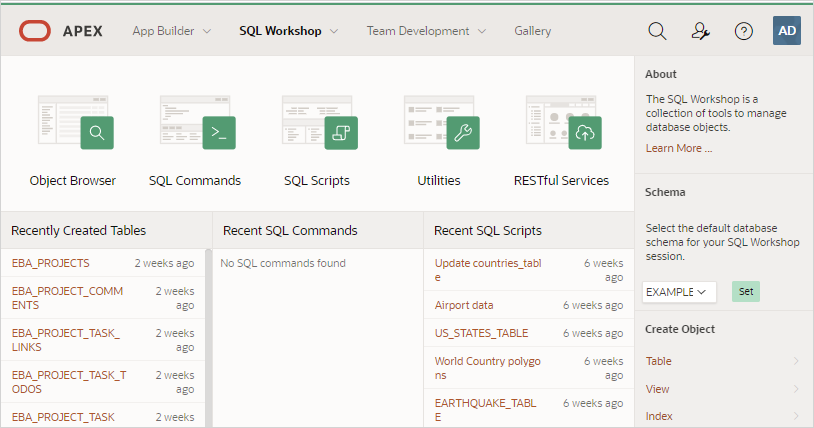
Task: Open the World Country polygons script
Action: [x=487, y=368]
